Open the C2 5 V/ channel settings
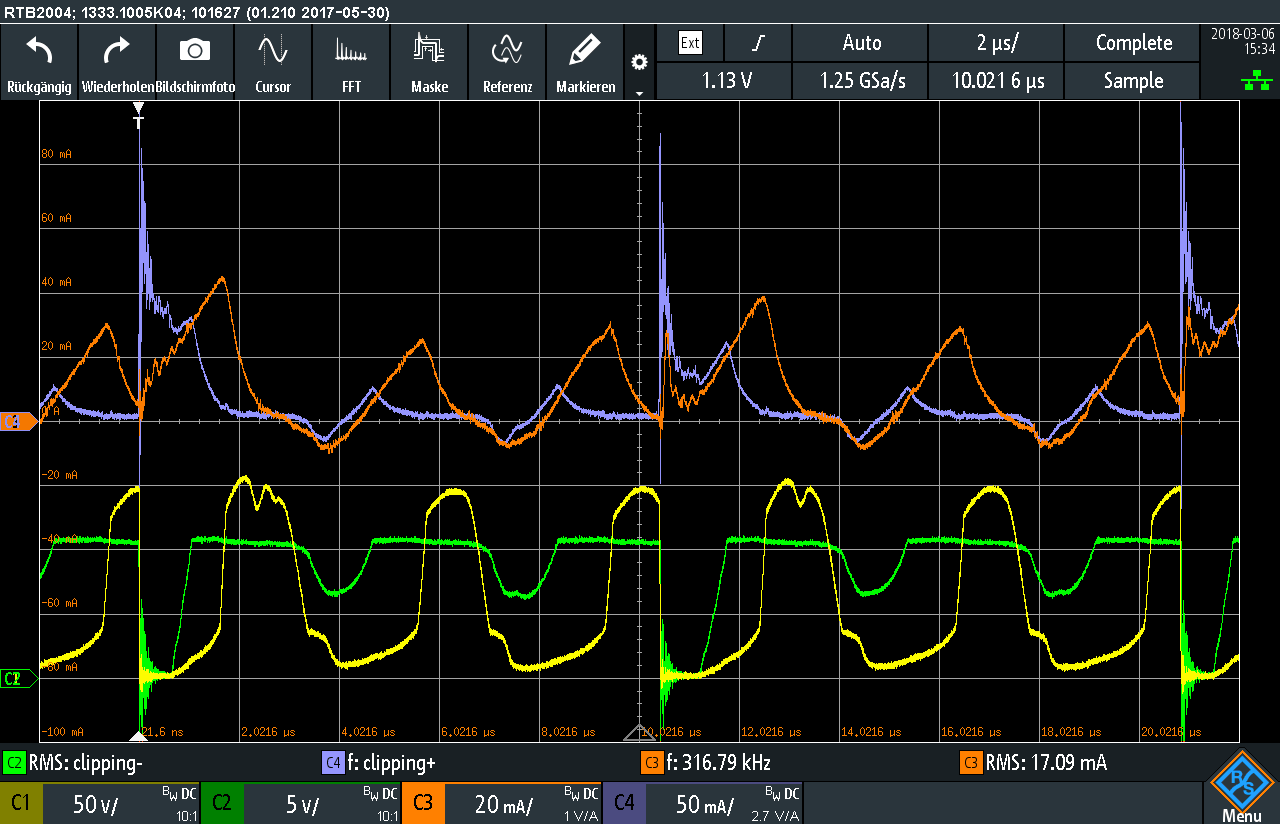 [301, 803]
